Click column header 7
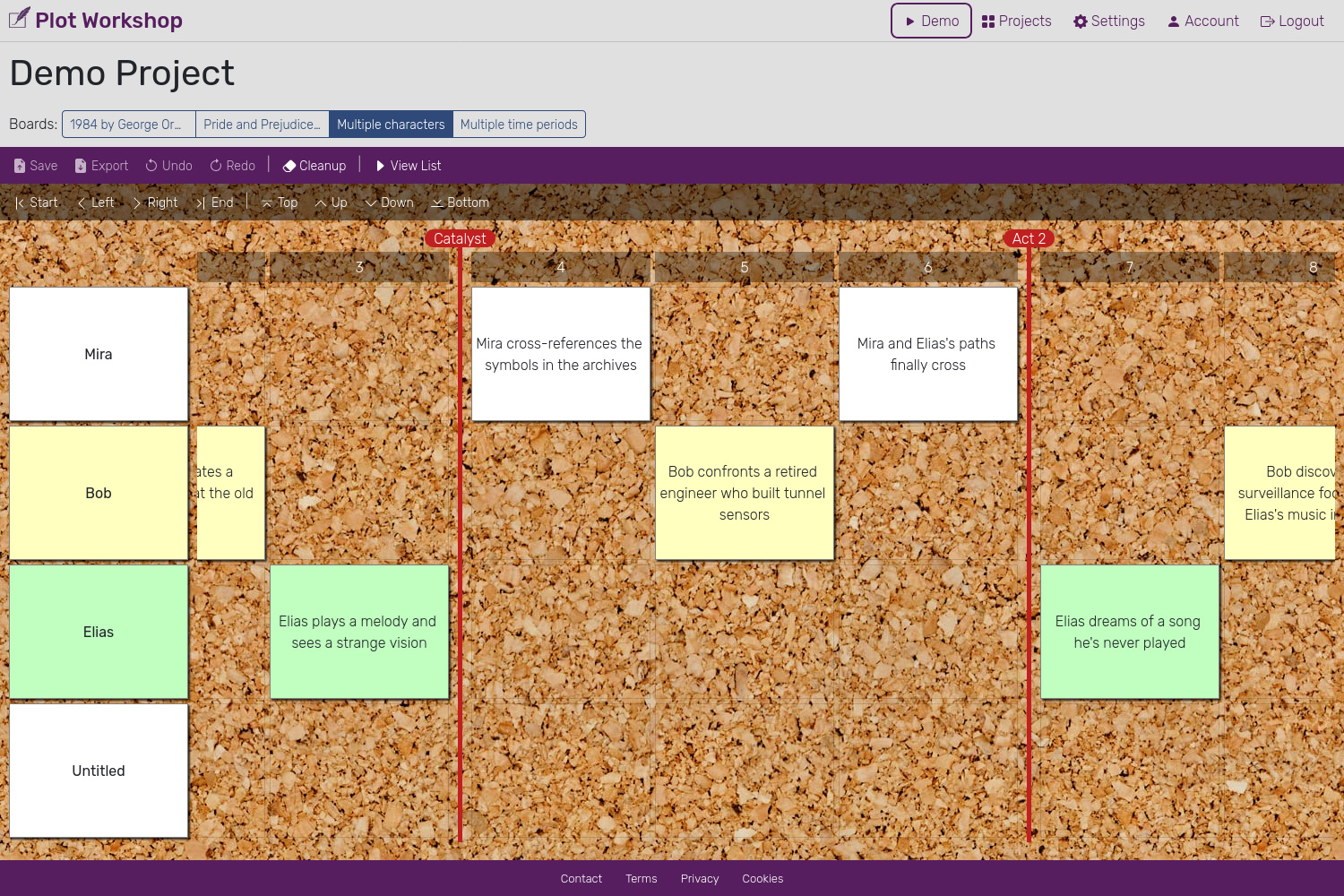 (x=1130, y=267)
